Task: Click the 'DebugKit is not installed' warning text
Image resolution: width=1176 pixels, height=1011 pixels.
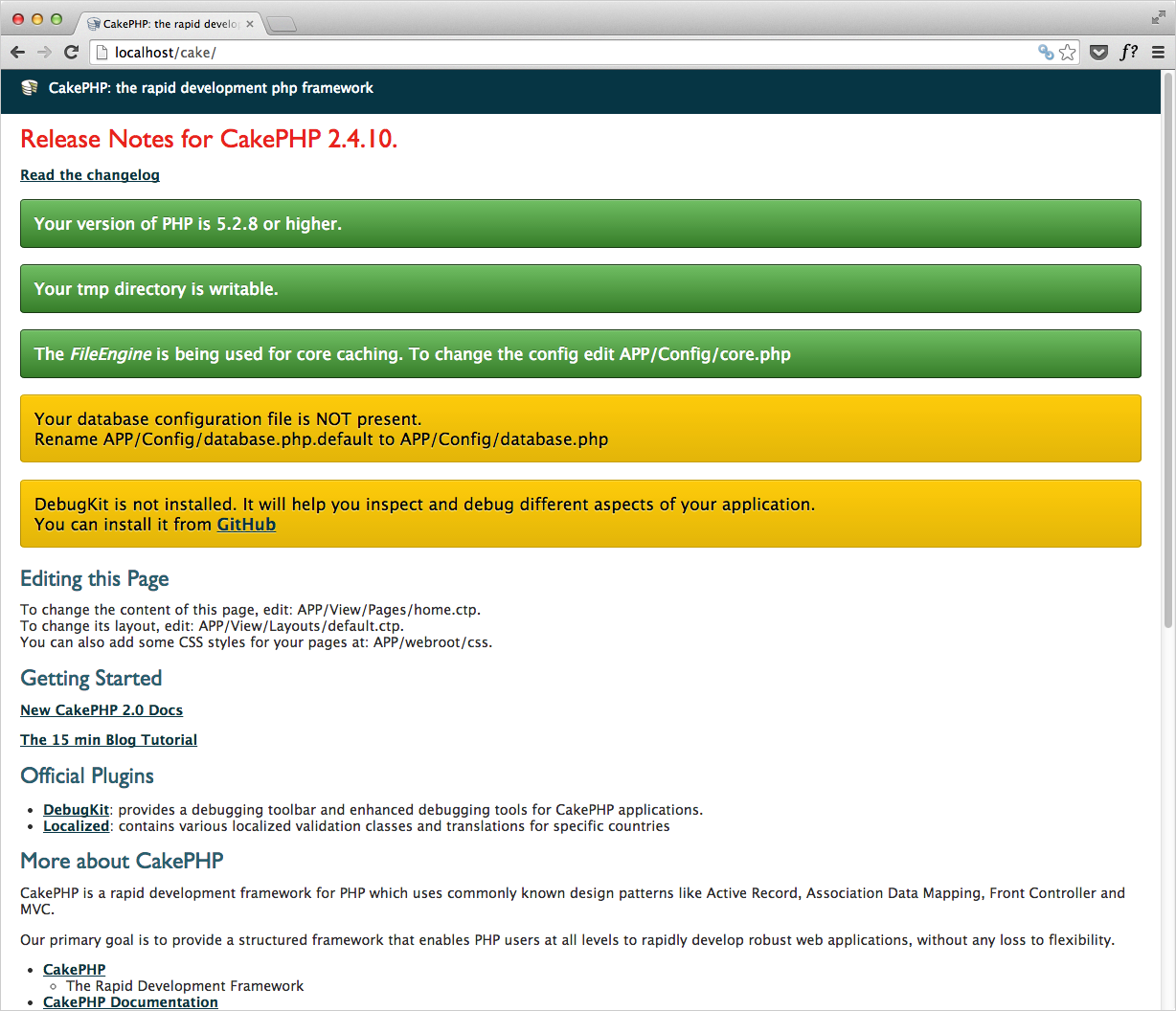Action: click(424, 505)
